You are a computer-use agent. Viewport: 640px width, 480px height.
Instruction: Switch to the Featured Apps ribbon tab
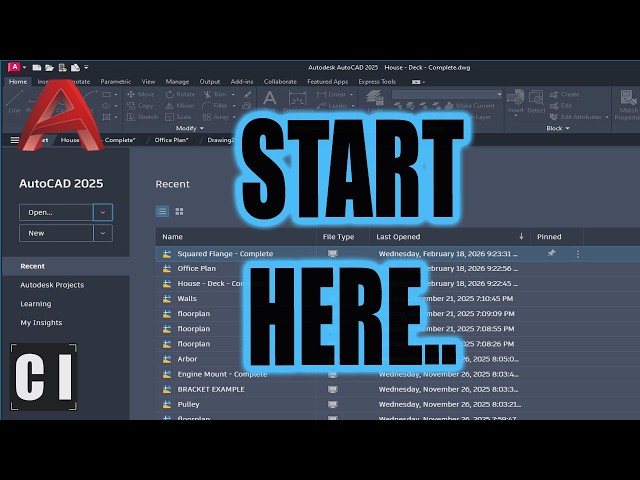(327, 82)
